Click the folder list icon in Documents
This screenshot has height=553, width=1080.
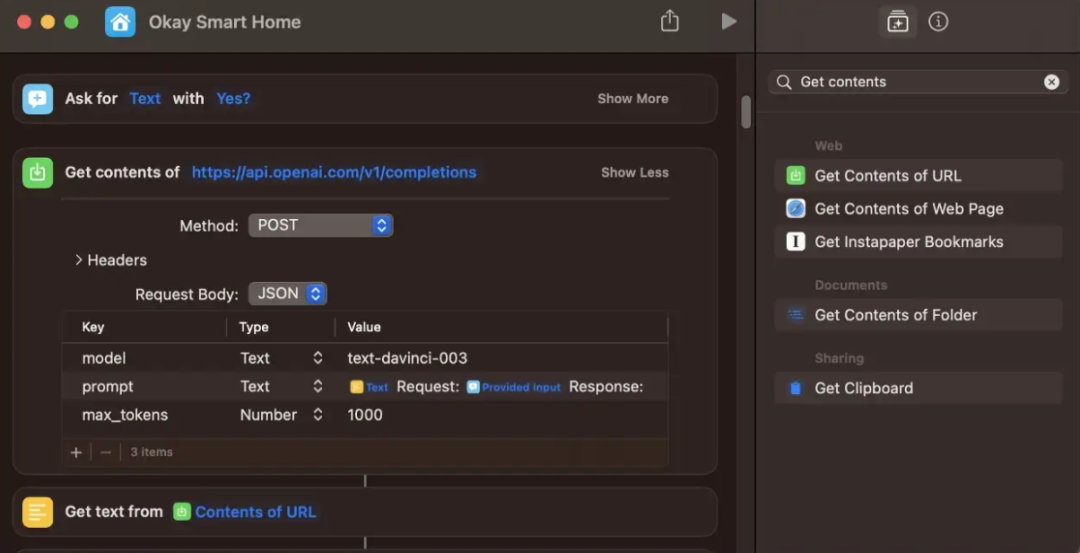pyautogui.click(x=796, y=315)
